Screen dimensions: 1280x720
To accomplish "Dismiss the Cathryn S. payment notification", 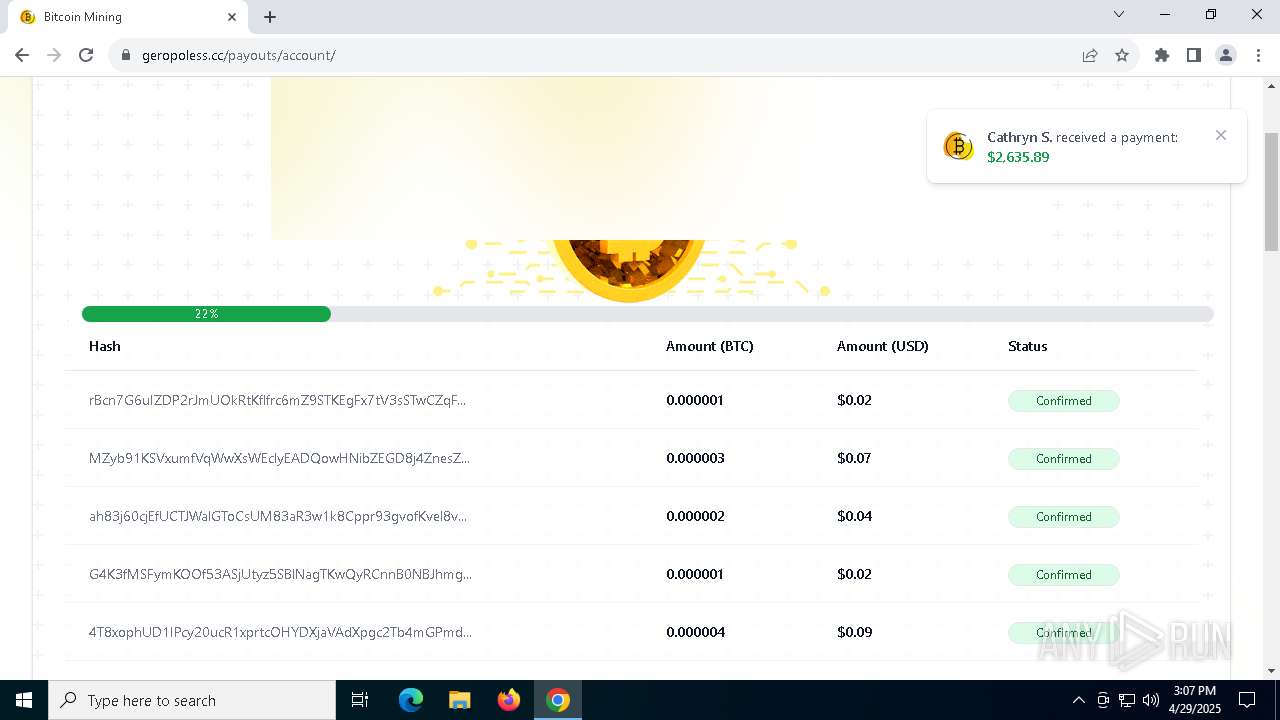I will click(x=1221, y=135).
